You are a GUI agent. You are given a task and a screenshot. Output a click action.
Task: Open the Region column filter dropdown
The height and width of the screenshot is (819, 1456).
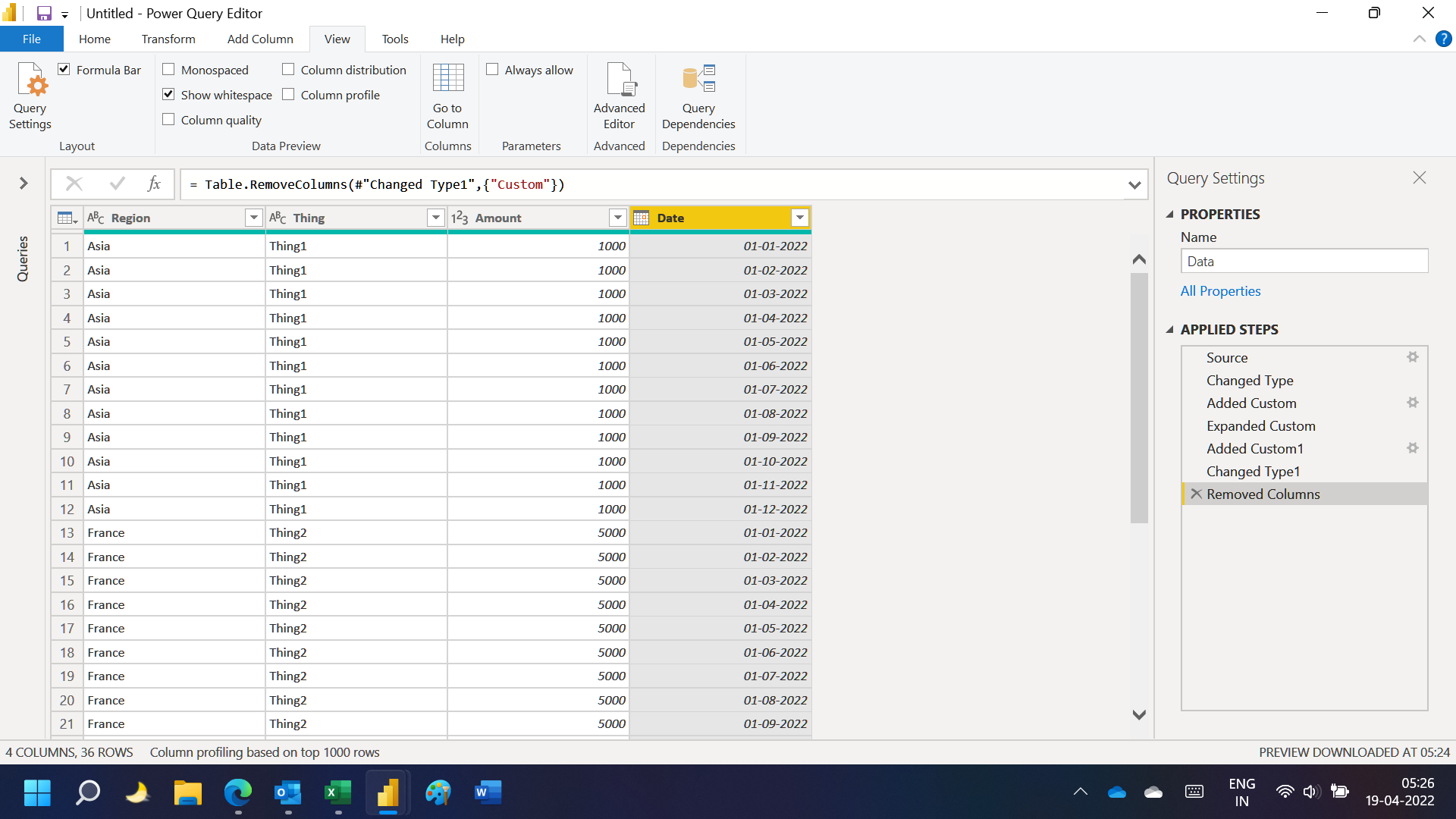pyautogui.click(x=254, y=218)
